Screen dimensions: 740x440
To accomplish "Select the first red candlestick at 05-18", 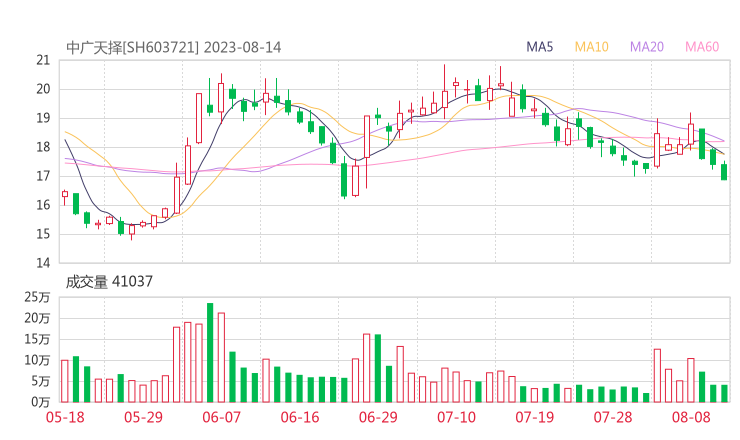I will click(65, 195).
